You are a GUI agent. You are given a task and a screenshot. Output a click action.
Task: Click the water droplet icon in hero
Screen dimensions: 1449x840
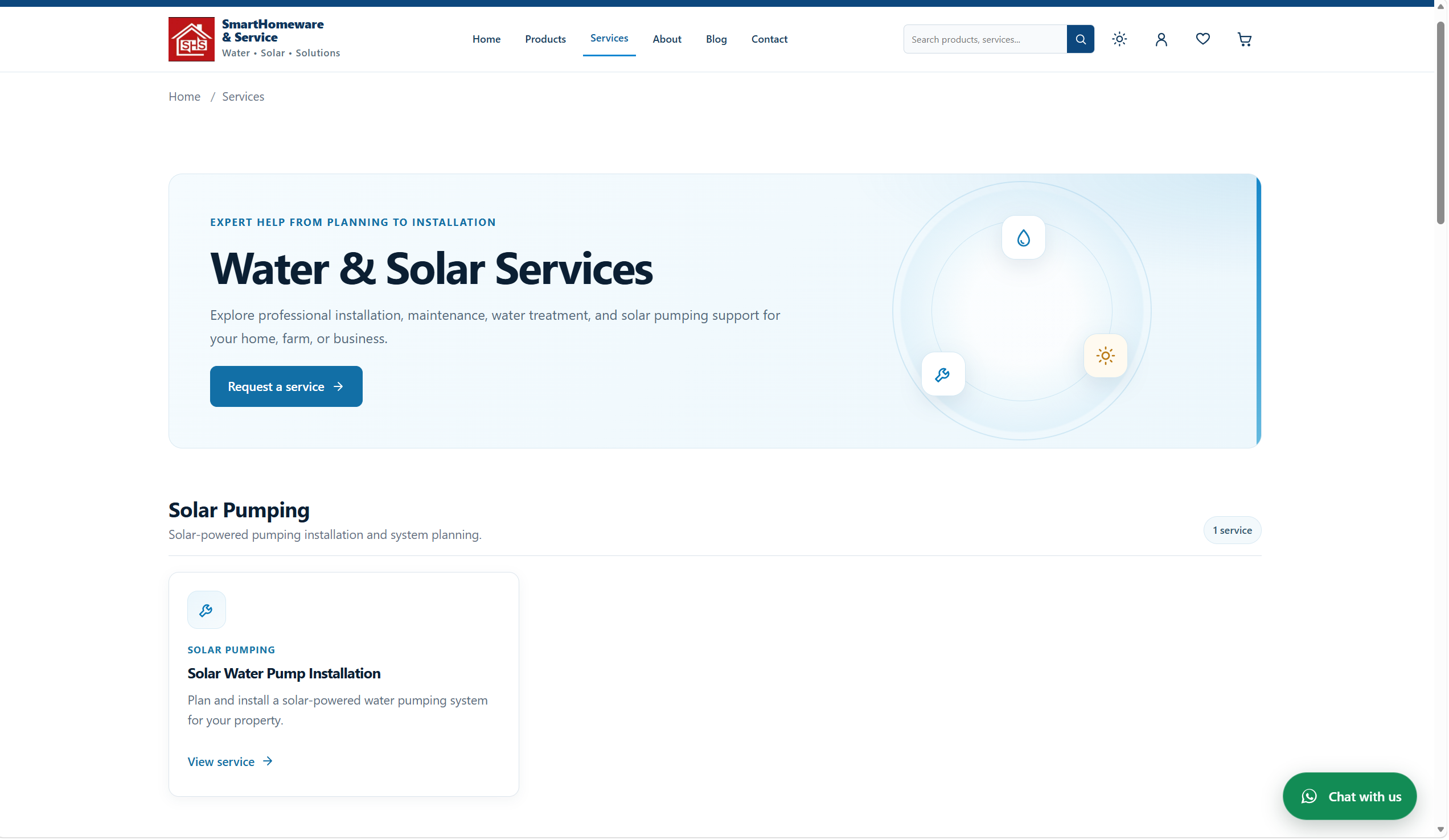[x=1025, y=238]
